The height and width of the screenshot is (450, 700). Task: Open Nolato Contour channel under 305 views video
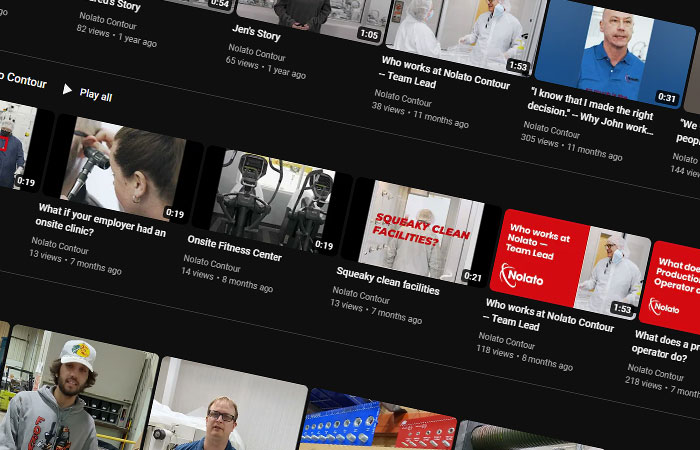(x=552, y=130)
